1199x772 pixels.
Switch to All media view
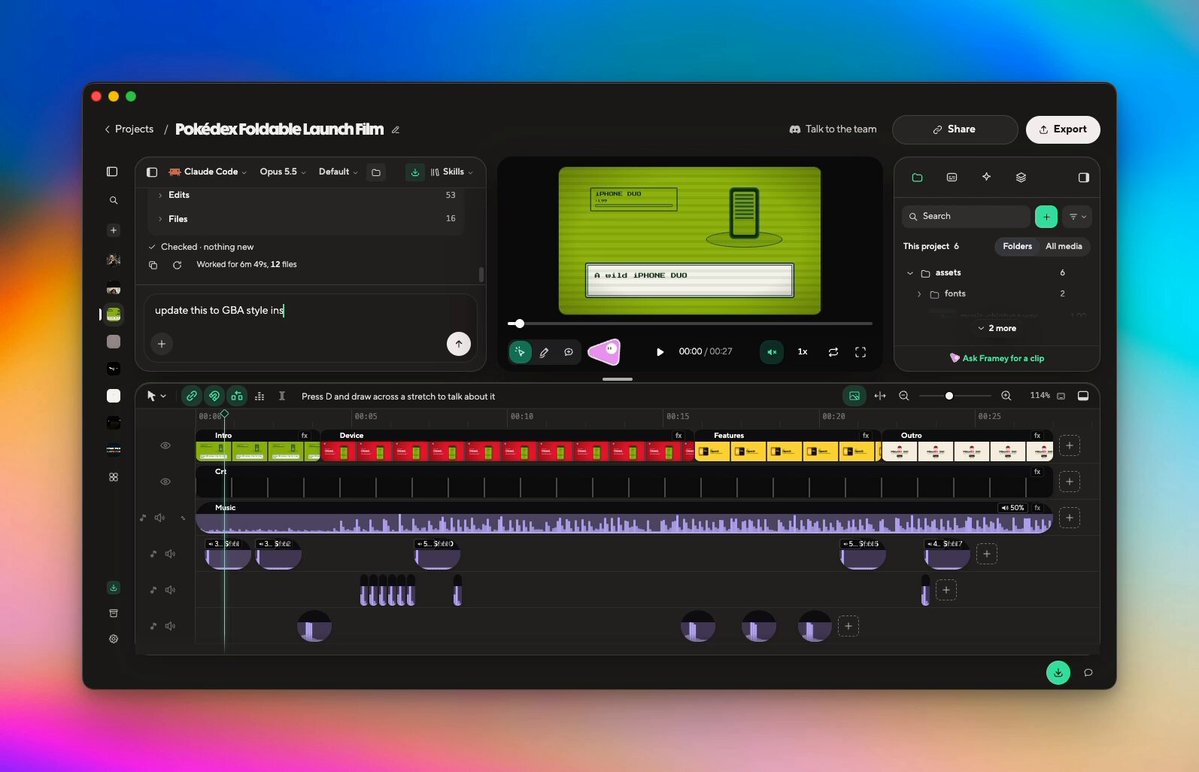[x=1064, y=246]
